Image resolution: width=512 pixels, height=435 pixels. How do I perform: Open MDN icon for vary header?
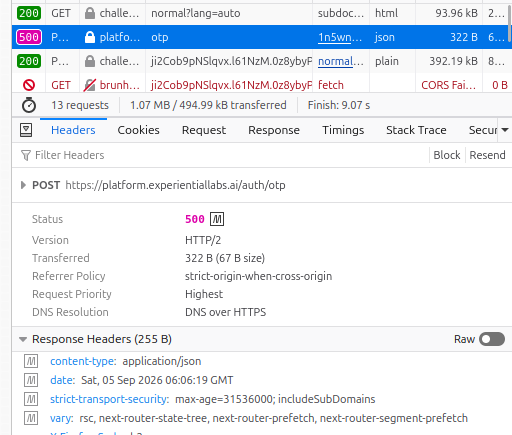tap(31, 418)
